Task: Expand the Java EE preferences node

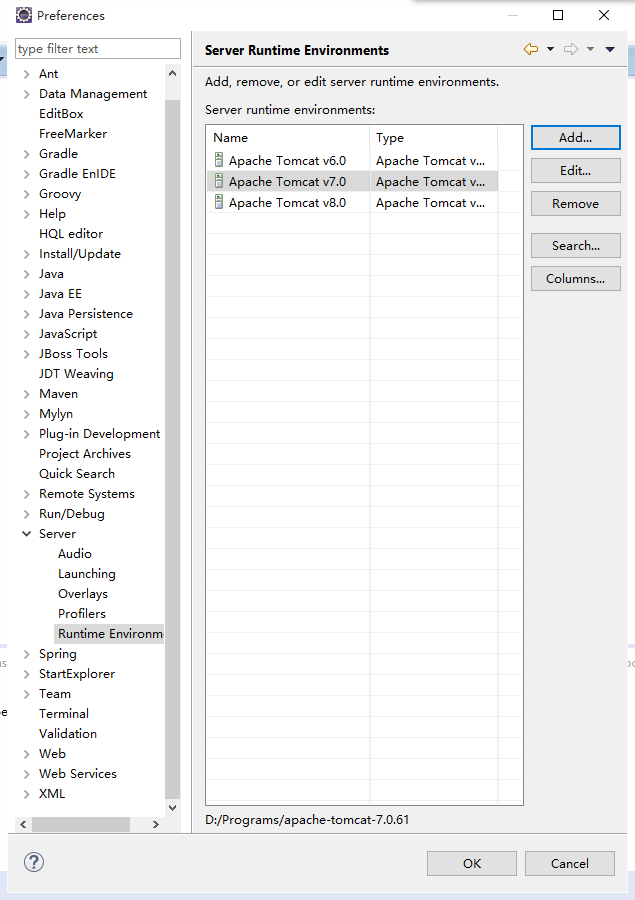Action: click(x=26, y=294)
